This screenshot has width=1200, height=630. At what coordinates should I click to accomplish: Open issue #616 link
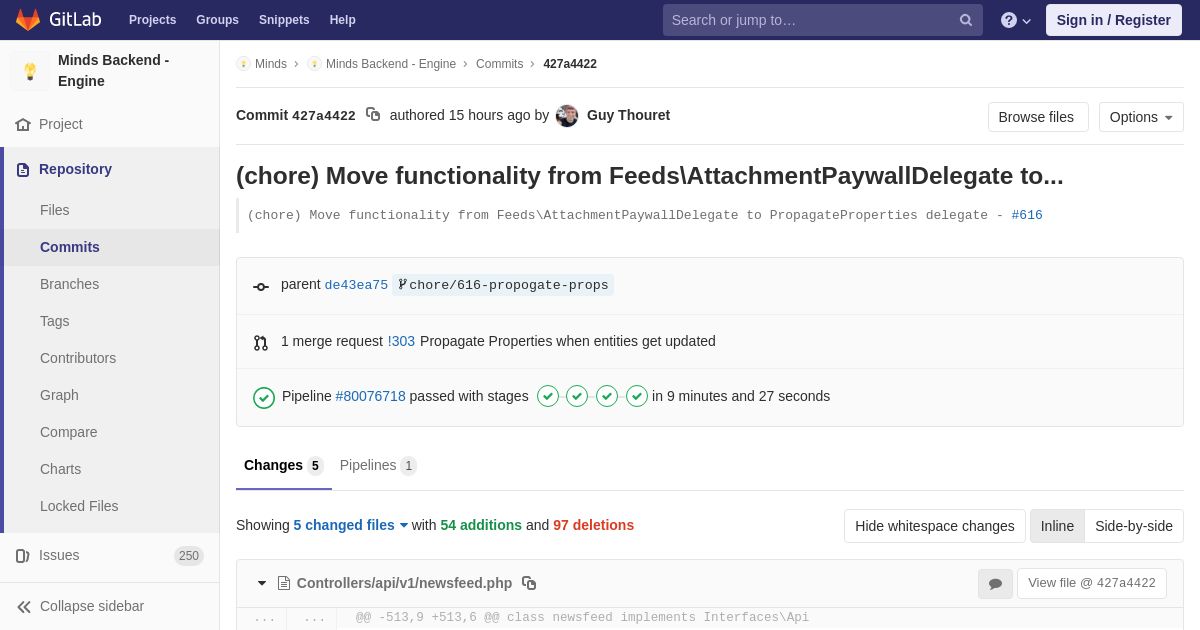tap(1027, 215)
